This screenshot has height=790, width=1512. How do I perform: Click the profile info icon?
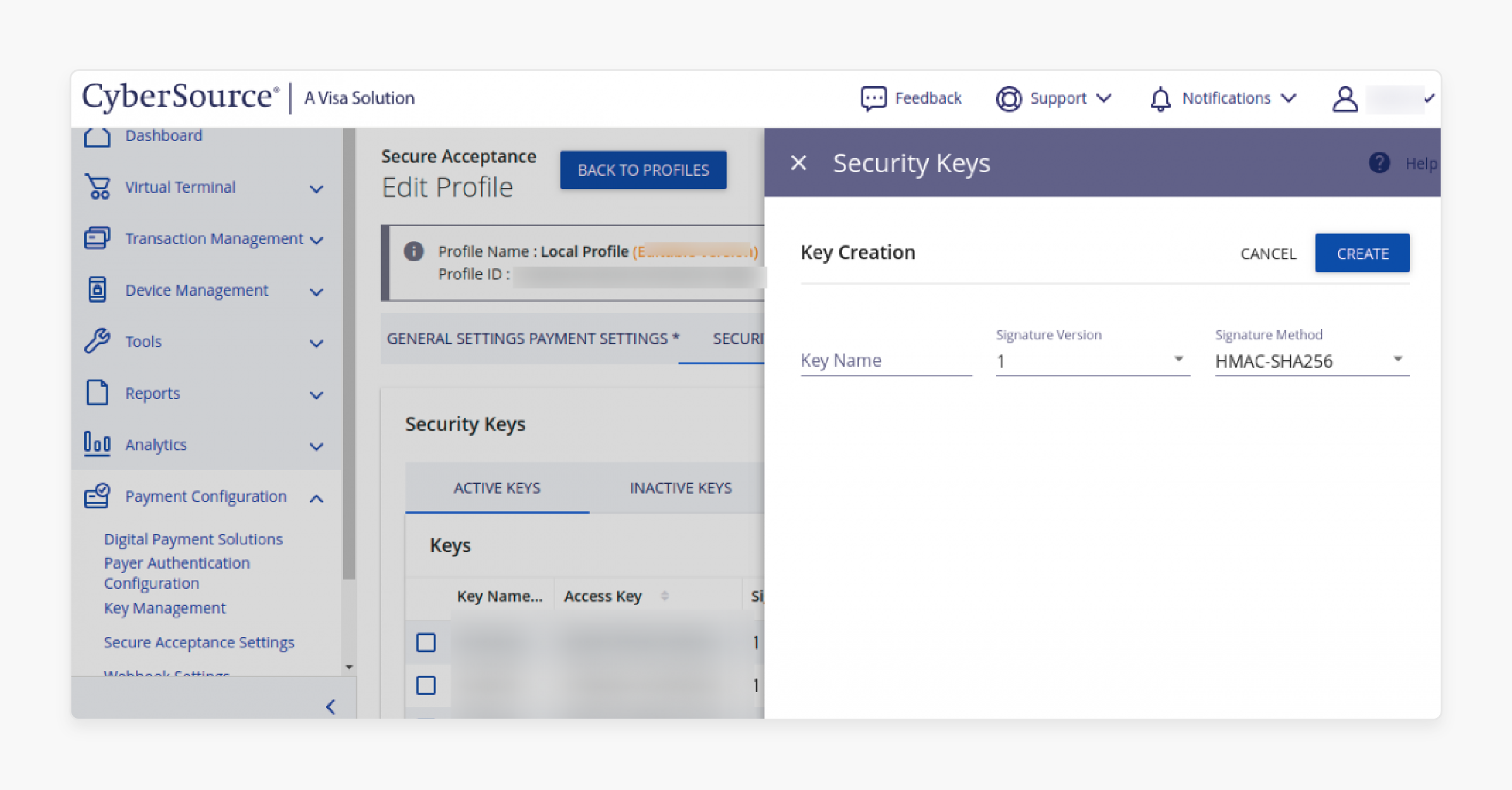click(x=414, y=252)
